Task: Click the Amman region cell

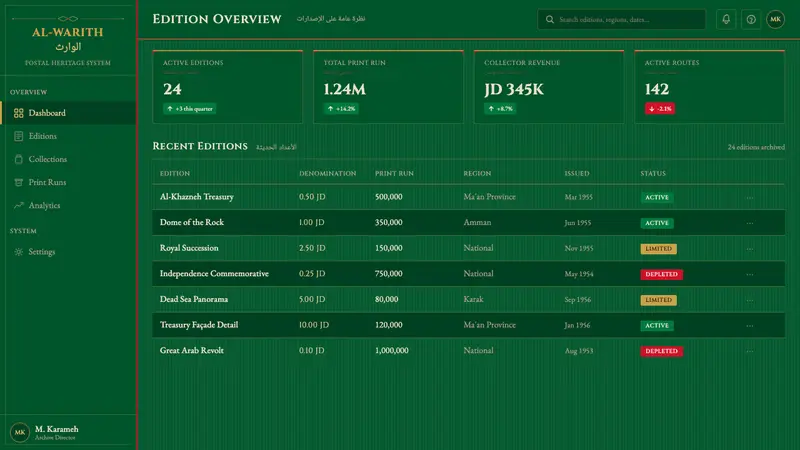Action: pos(477,222)
